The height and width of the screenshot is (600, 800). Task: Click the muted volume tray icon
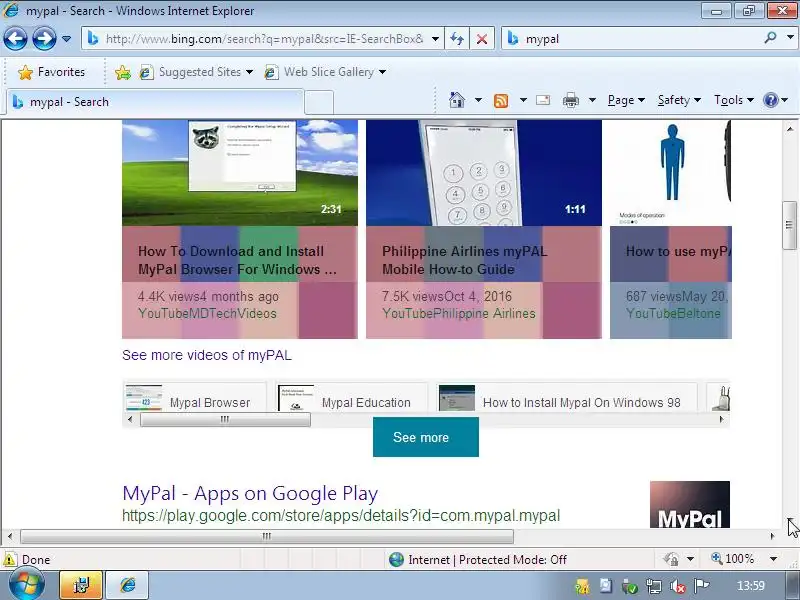coord(678,586)
